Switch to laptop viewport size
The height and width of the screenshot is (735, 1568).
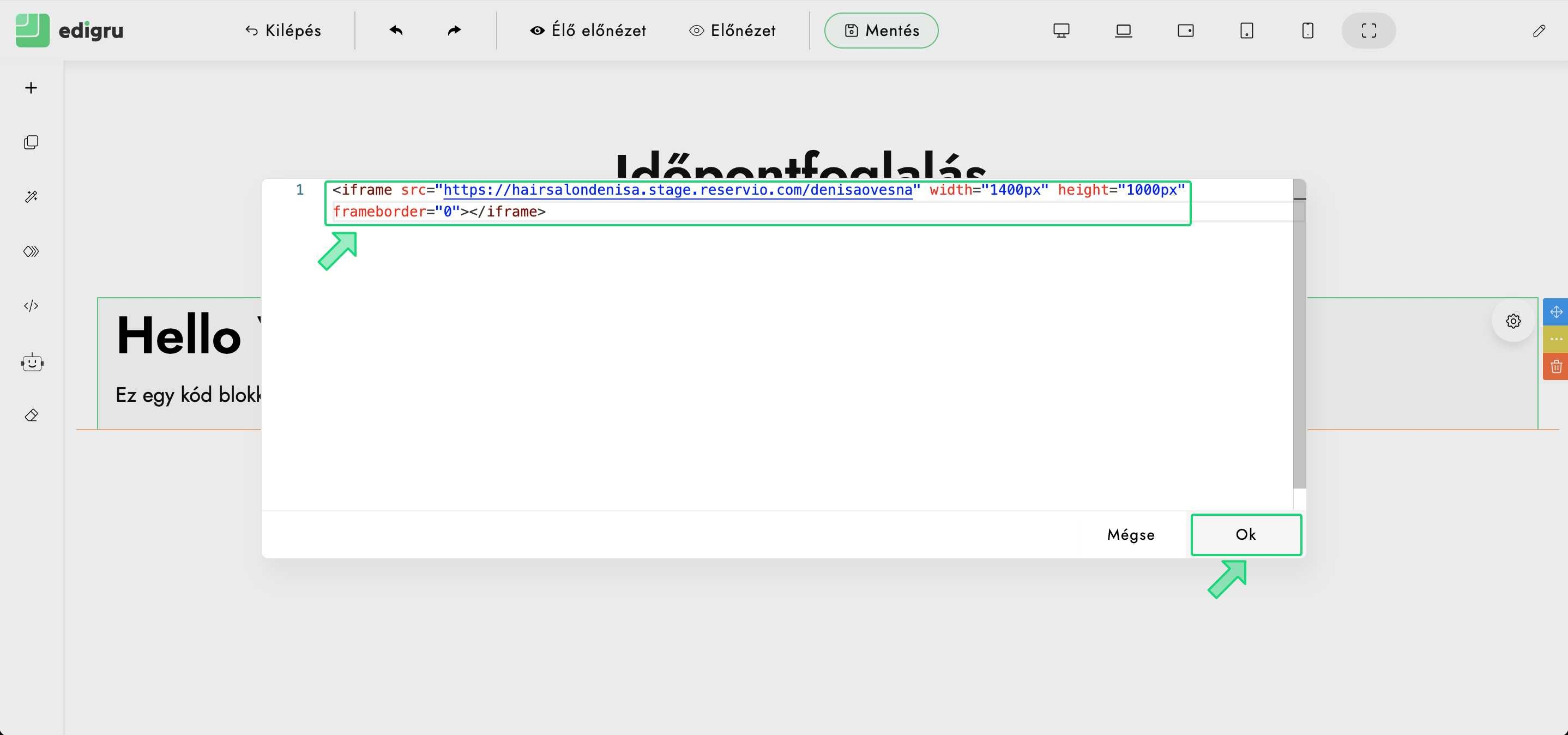1123,31
